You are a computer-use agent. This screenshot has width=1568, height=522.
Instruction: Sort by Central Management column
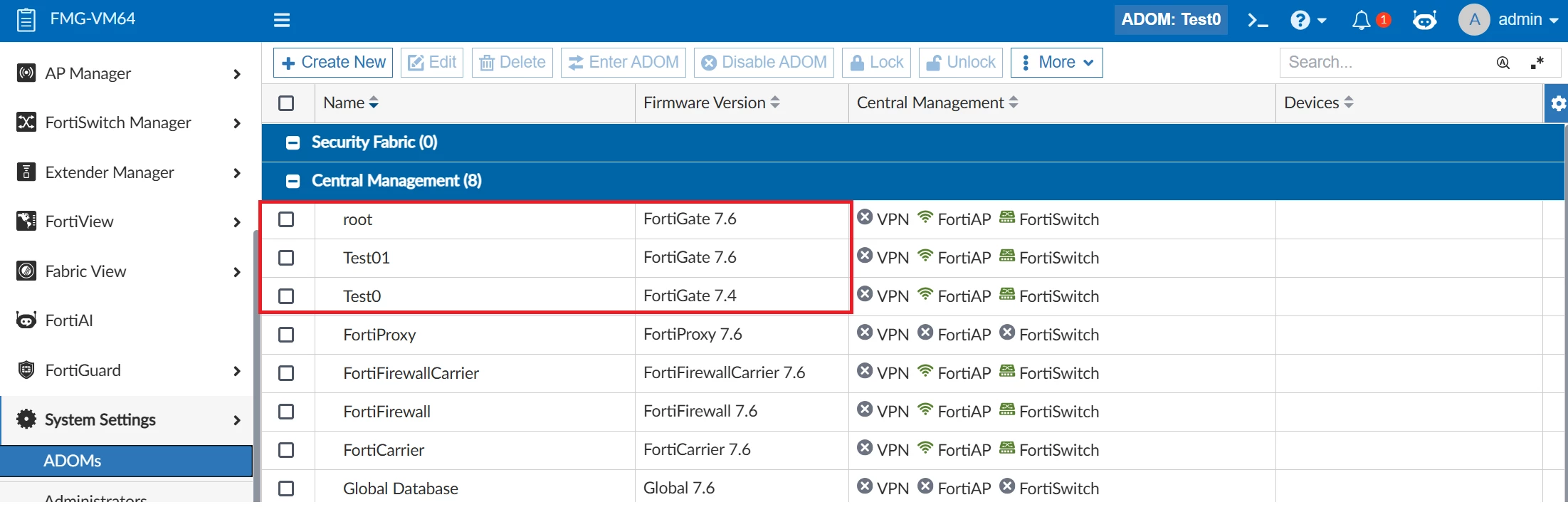tap(1014, 103)
